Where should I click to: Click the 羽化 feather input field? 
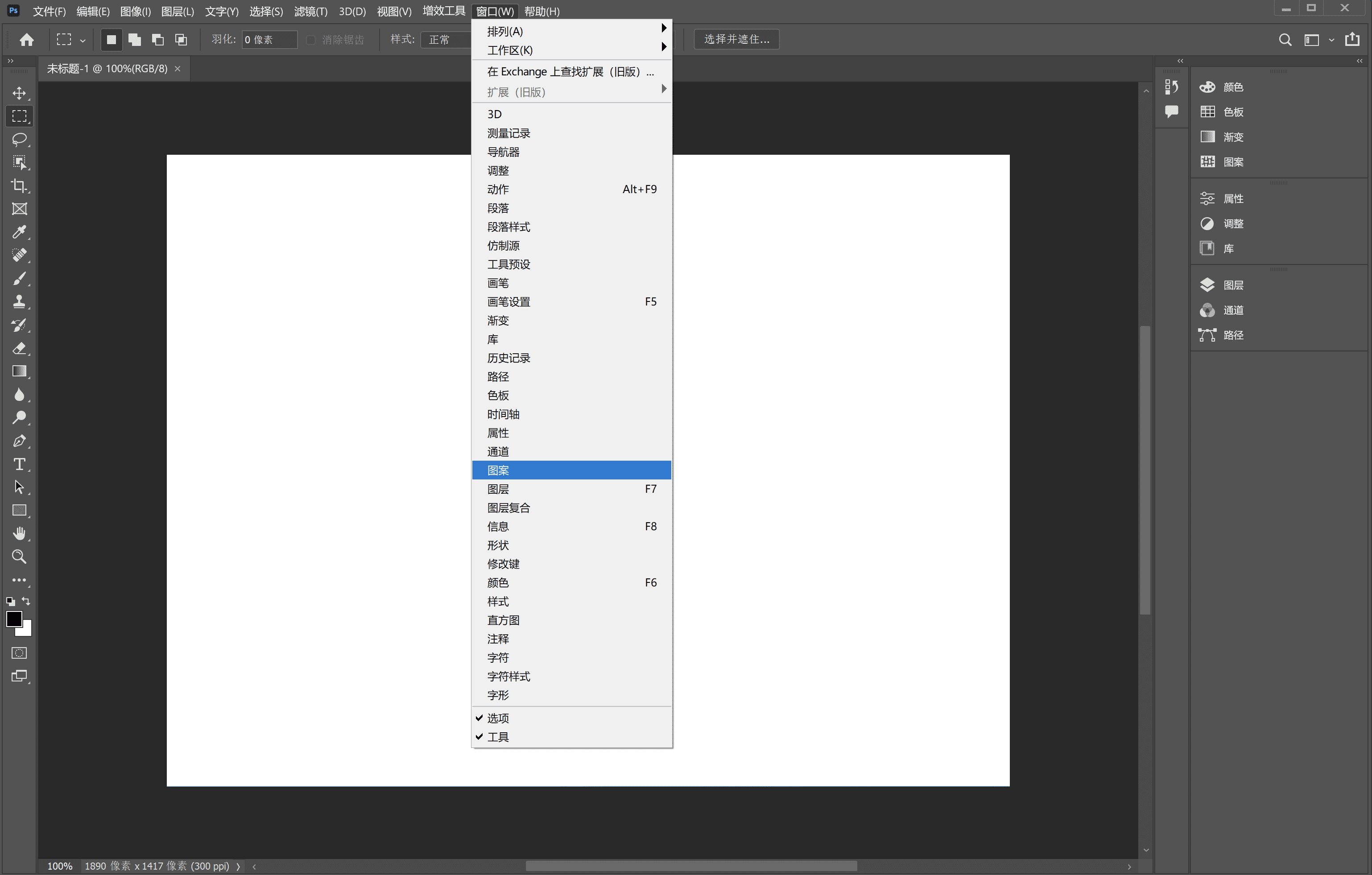pos(269,39)
